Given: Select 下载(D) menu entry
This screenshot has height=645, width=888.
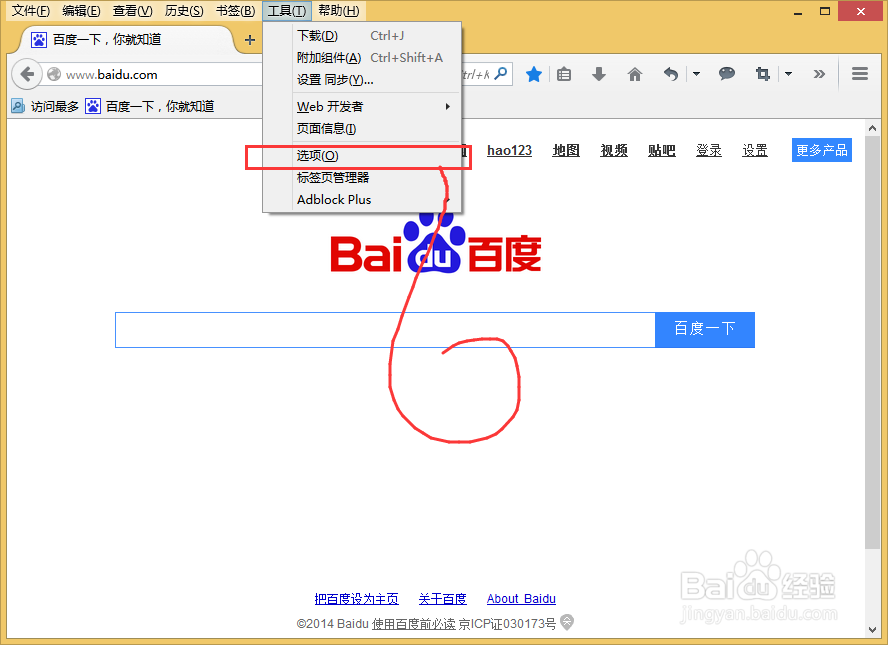Looking at the screenshot, I should pyautogui.click(x=362, y=36).
